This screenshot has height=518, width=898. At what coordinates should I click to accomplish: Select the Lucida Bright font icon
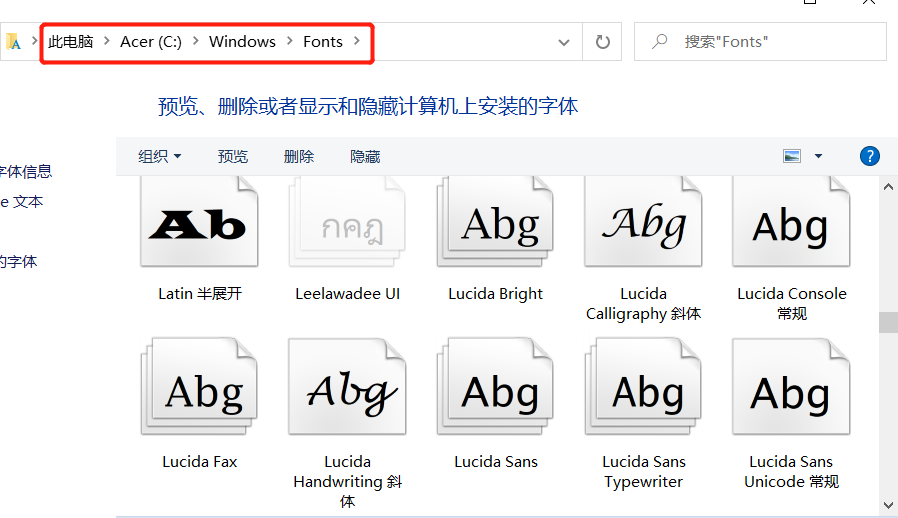pyautogui.click(x=495, y=222)
